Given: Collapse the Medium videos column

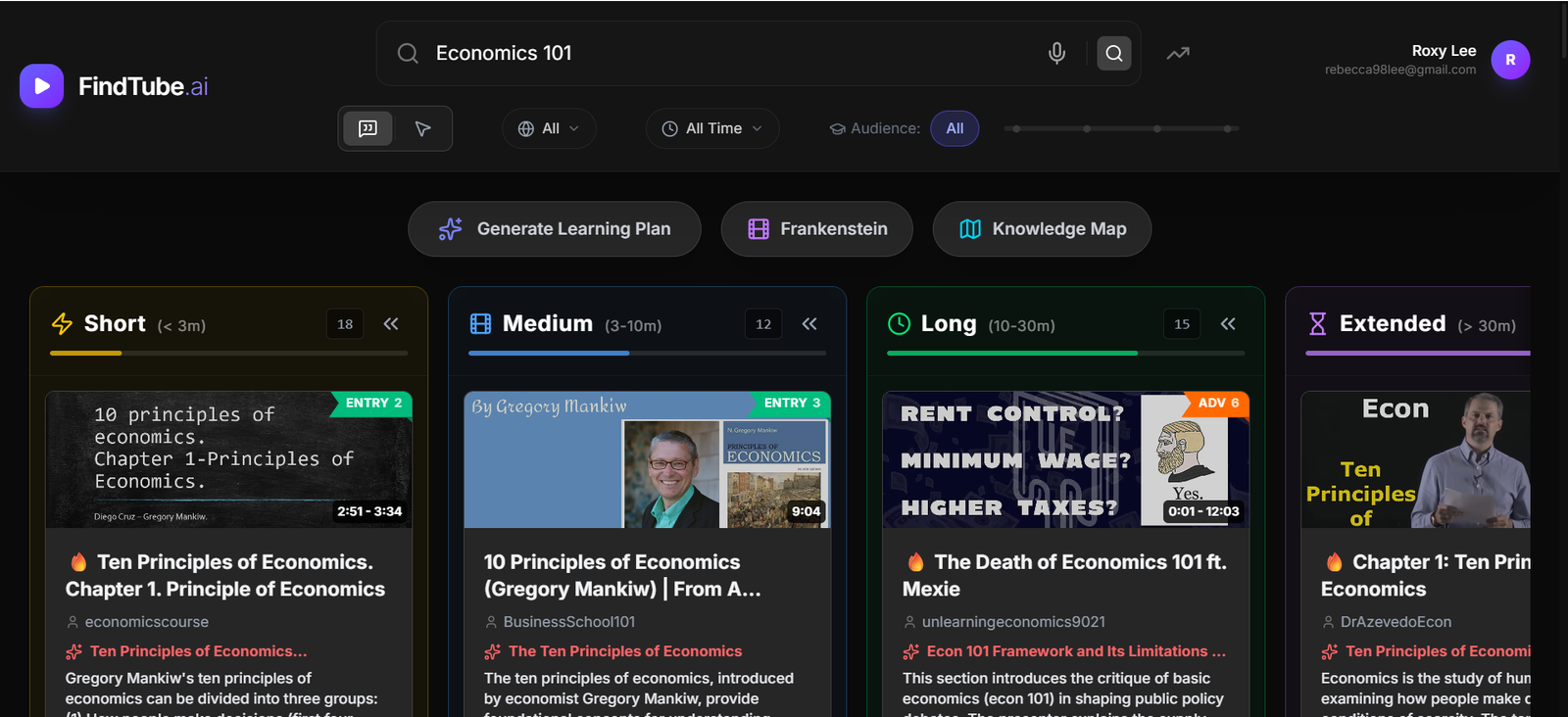Looking at the screenshot, I should click(809, 324).
